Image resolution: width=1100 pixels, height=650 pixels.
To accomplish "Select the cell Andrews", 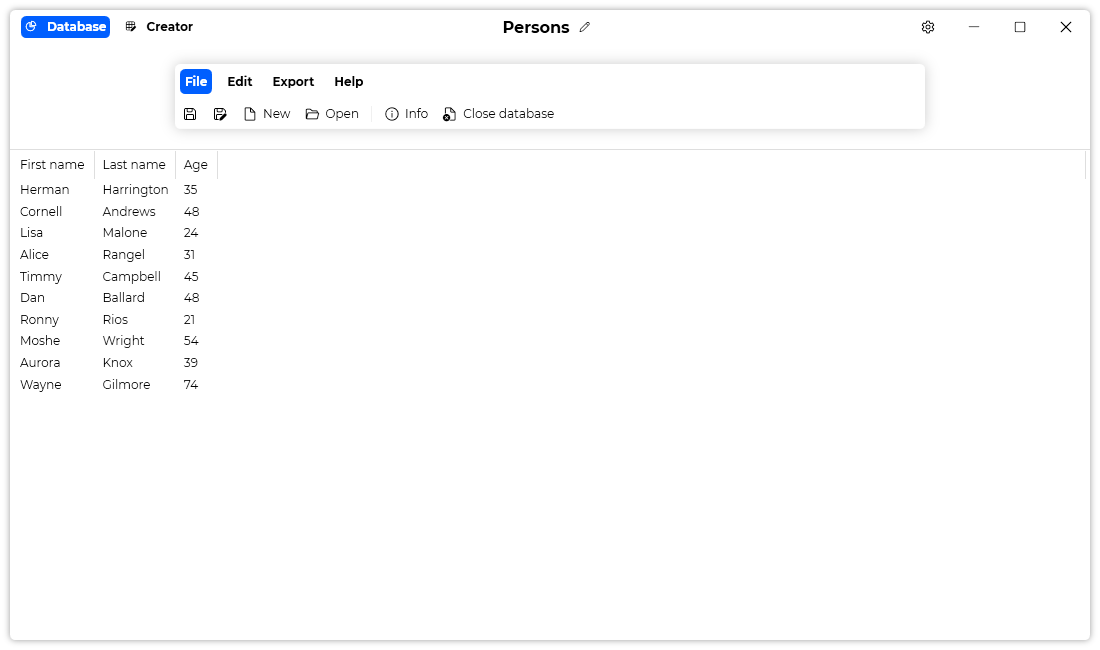I will pyautogui.click(x=129, y=211).
